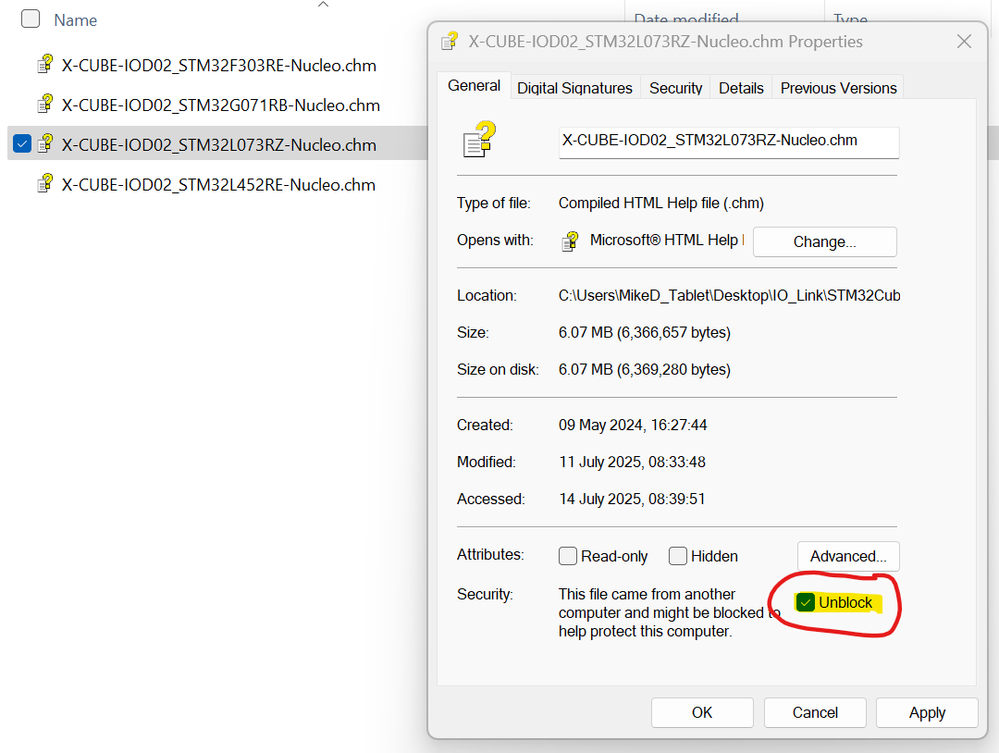Uncheck the selected STM32L073RZ file checkbox
The image size is (999, 753).
point(22,144)
